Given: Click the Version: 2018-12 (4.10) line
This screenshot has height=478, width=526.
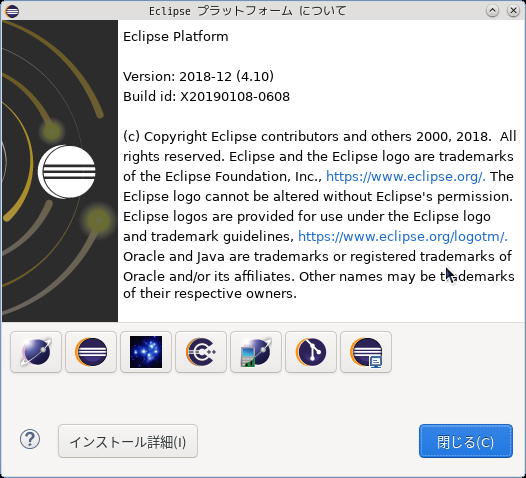Looking at the screenshot, I should [198, 76].
